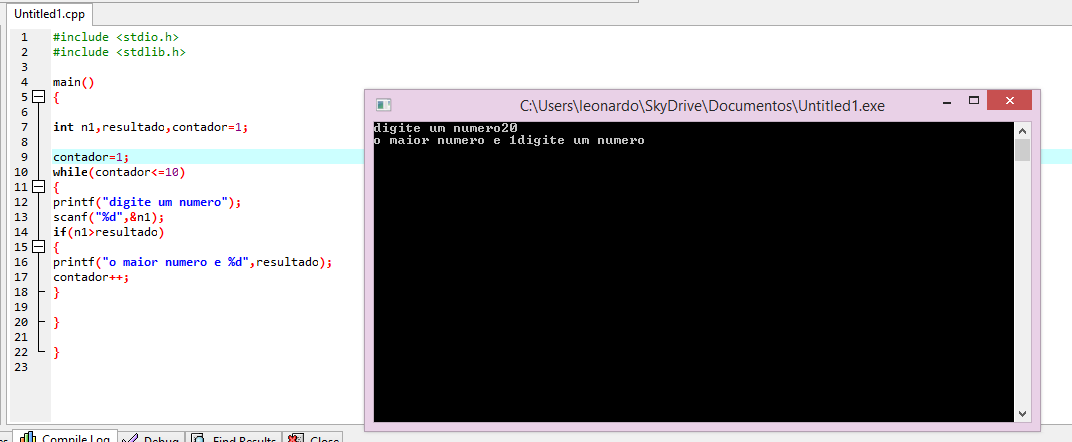The width and height of the screenshot is (1072, 442).
Task: Select the Untitled1.cpp editor tab
Action: coord(49,14)
